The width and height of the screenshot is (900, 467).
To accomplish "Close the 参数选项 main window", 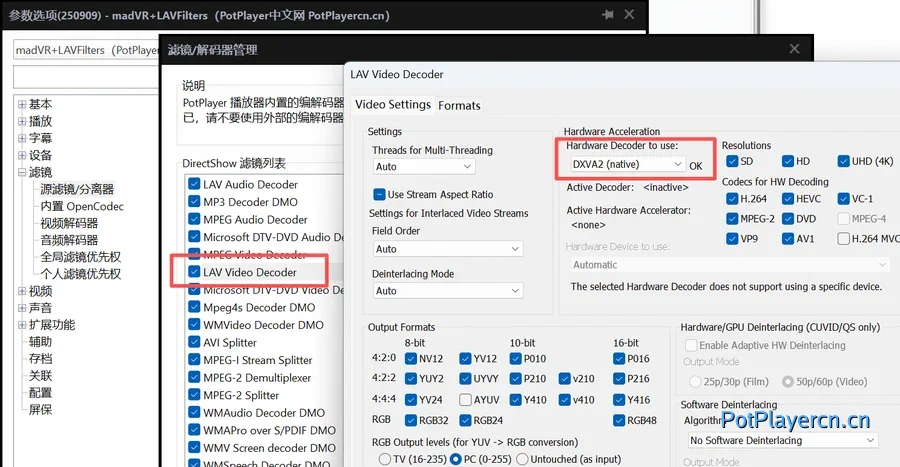I will pos(630,14).
